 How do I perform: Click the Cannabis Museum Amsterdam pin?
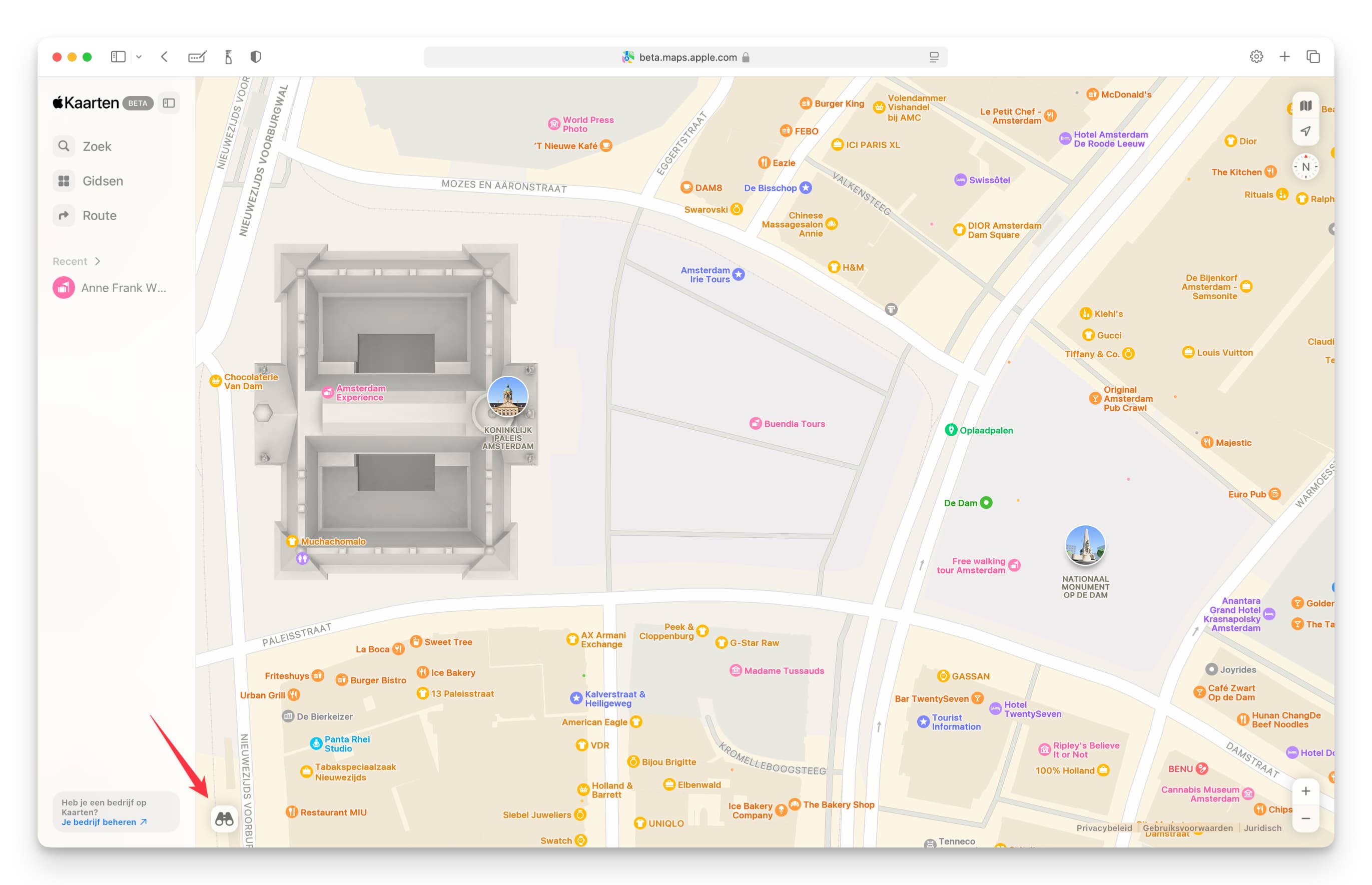point(1247,794)
